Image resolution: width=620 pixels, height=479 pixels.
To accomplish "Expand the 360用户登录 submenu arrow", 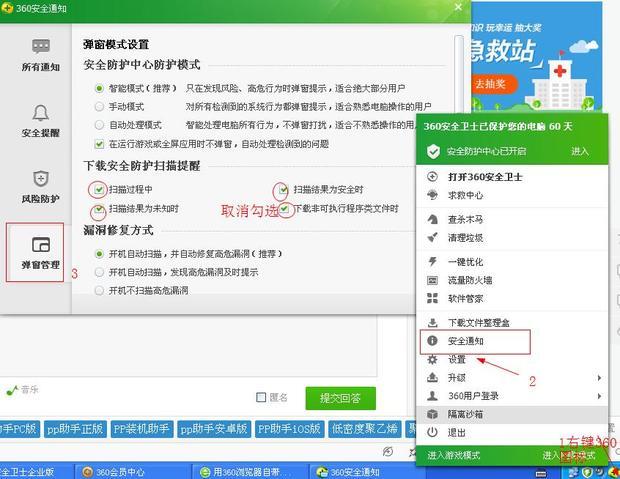I will pyautogui.click(x=599, y=396).
